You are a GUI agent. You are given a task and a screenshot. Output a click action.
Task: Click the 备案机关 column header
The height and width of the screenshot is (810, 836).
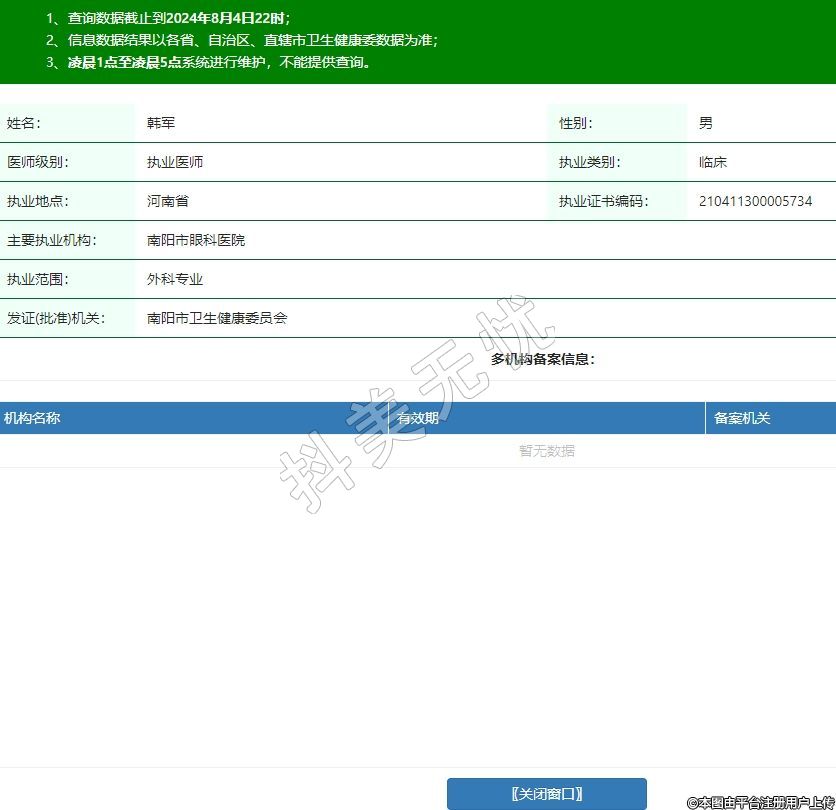[742, 418]
